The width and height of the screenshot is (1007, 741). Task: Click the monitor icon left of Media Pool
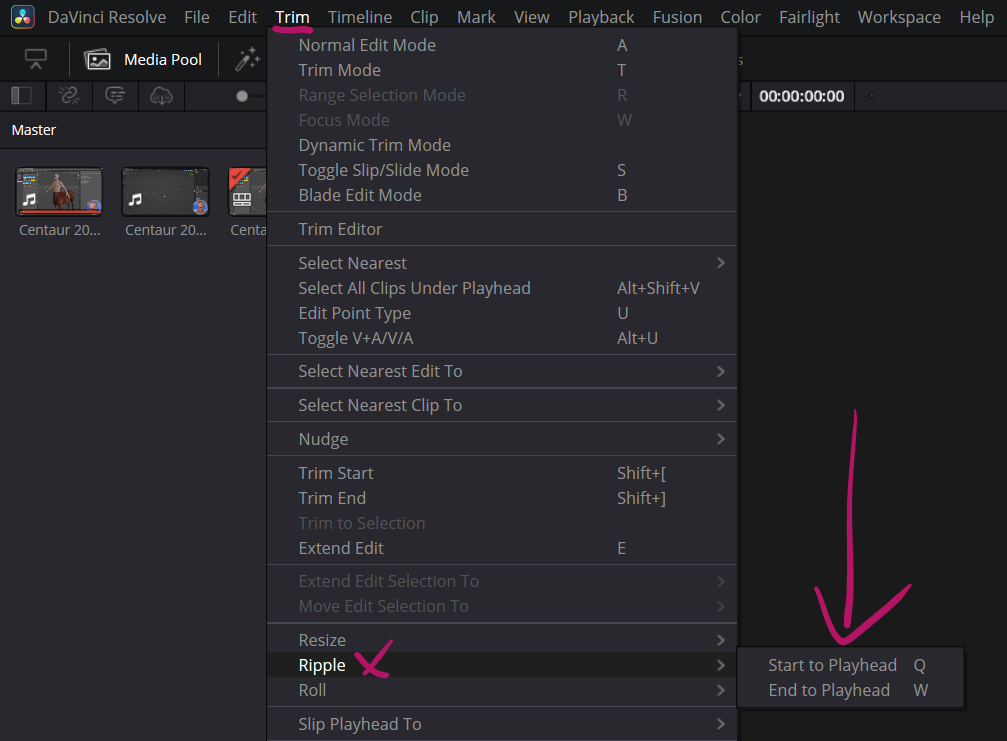point(36,60)
